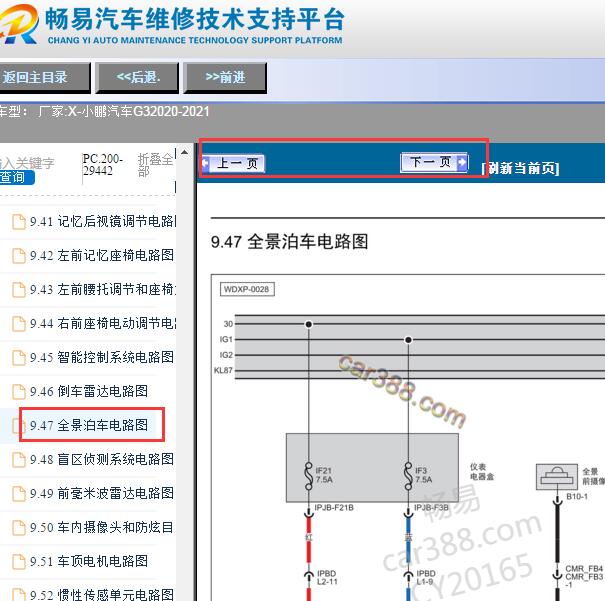Go forward with the >>前进 button
The width and height of the screenshot is (605, 601).
225,78
